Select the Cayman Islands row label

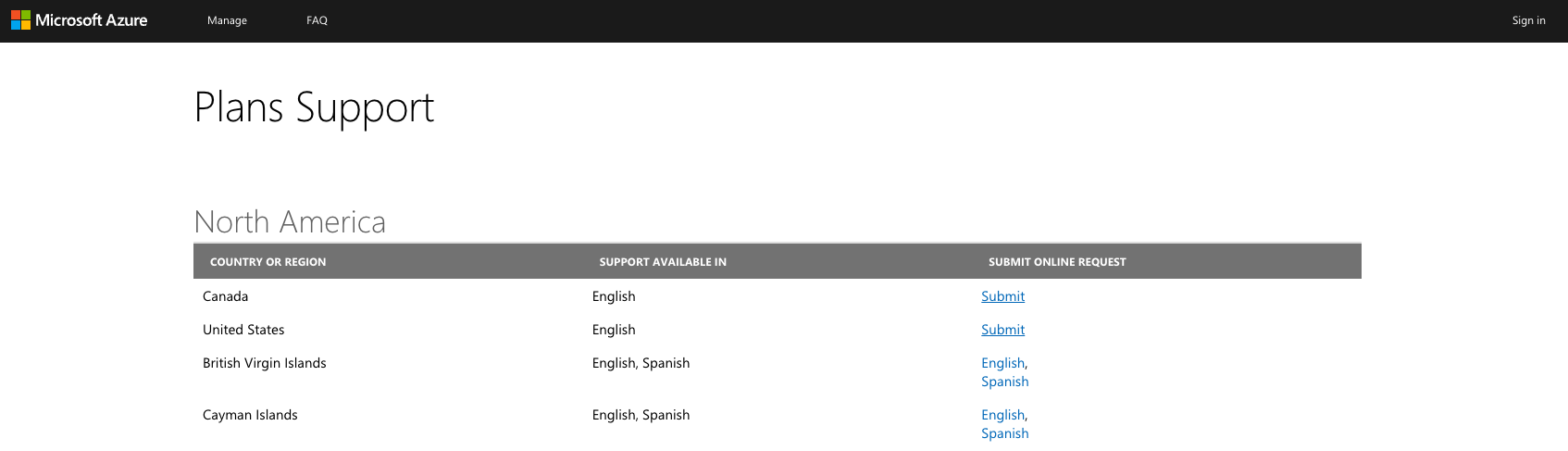pos(250,415)
